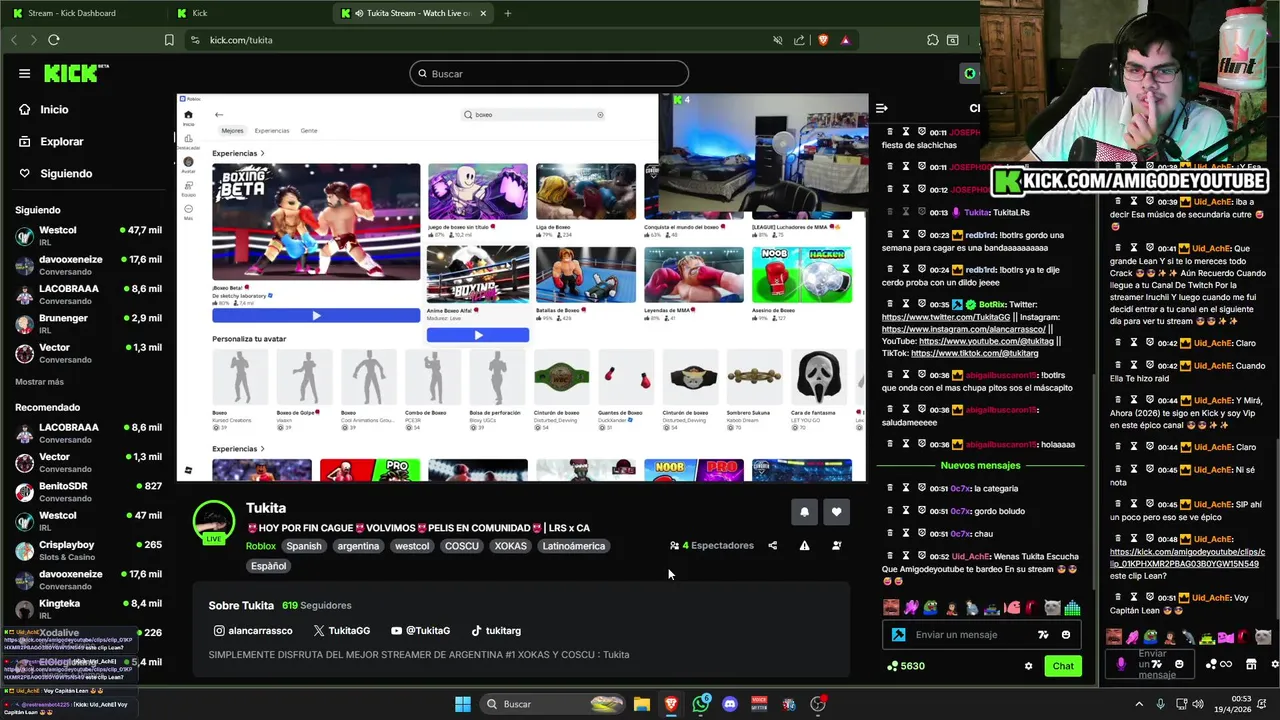Click the heart follow button
The width and height of the screenshot is (1280, 720).
(x=836, y=512)
